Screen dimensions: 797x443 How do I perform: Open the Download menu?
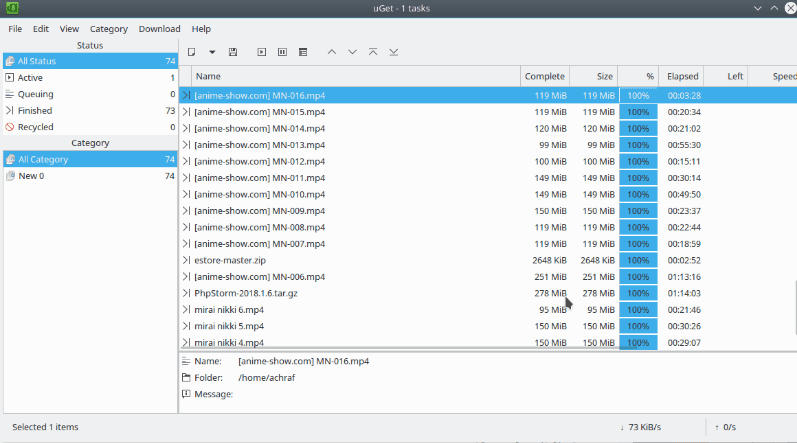[159, 29]
